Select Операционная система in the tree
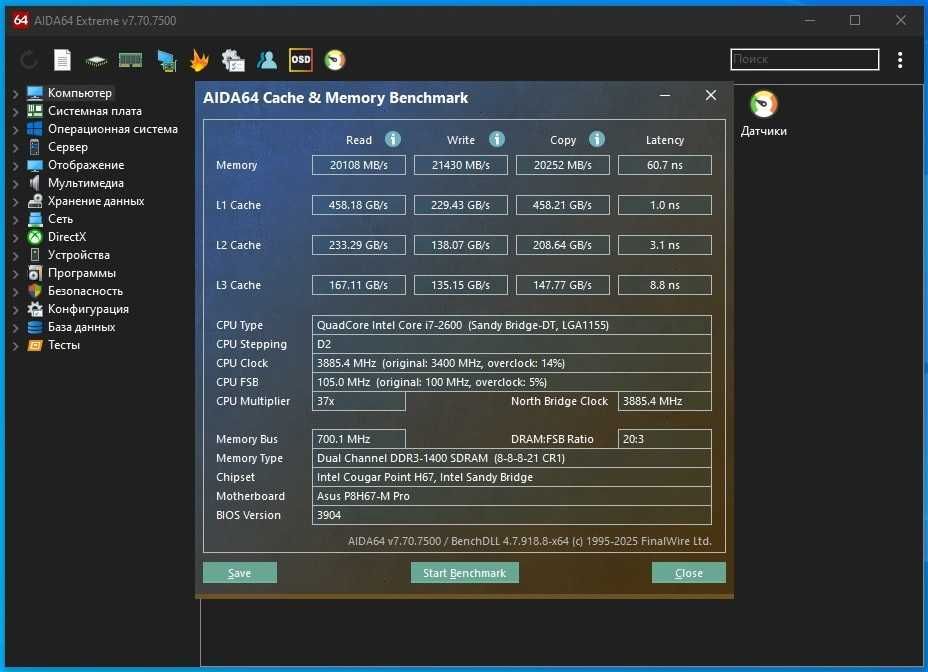The image size is (928, 672). pos(112,129)
